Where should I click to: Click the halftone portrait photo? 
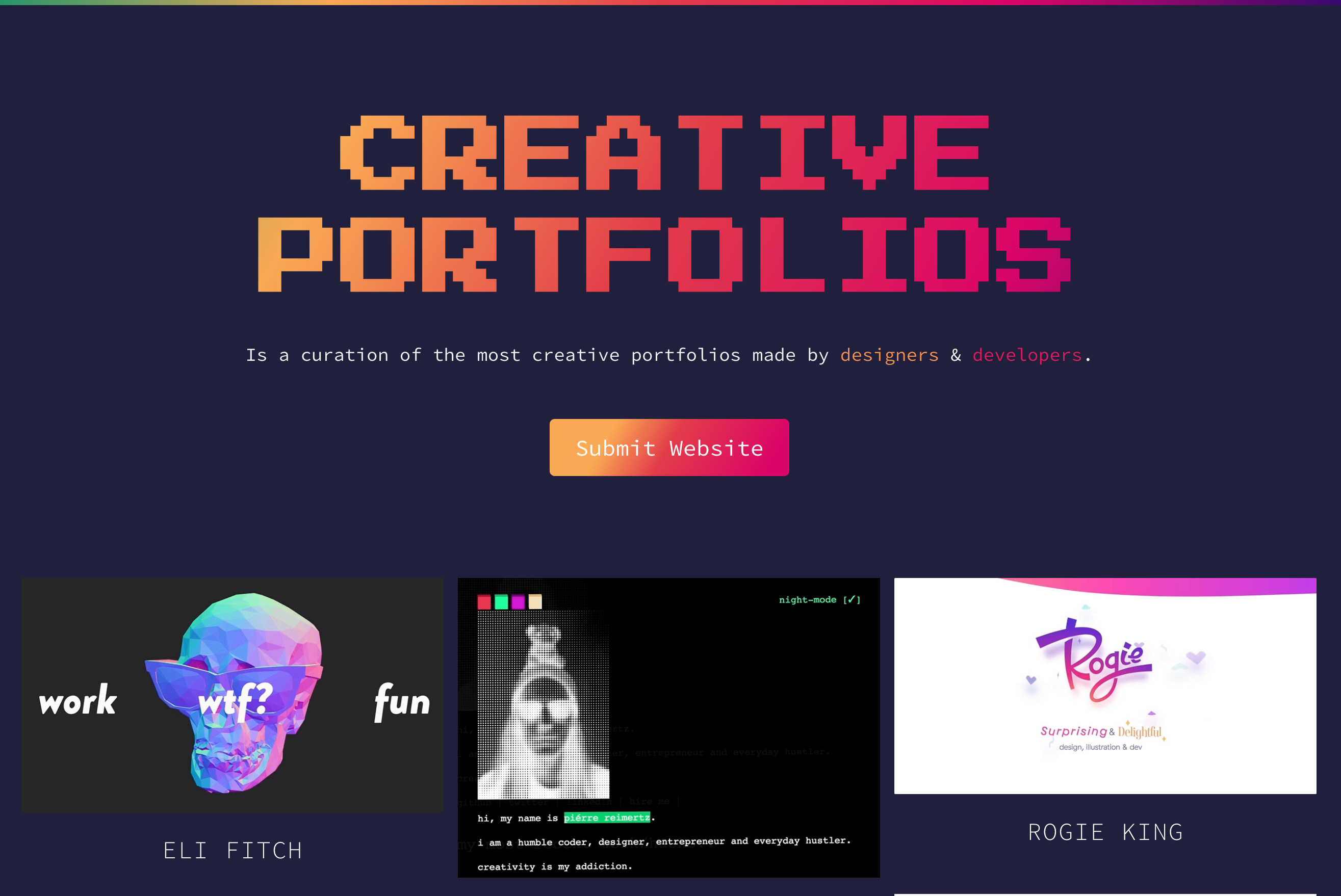[543, 704]
